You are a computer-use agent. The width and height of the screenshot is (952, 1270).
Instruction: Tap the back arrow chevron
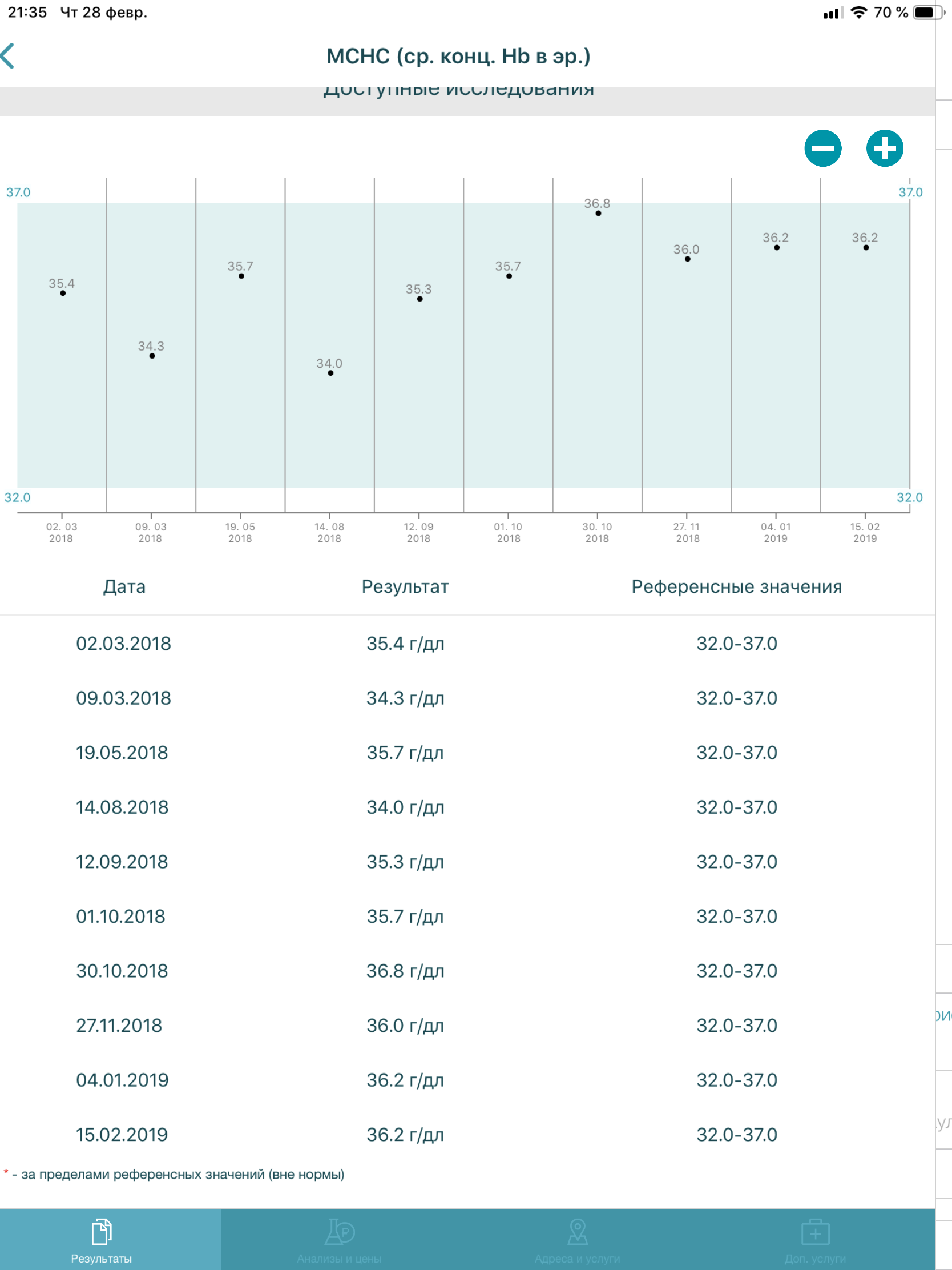pyautogui.click(x=8, y=57)
